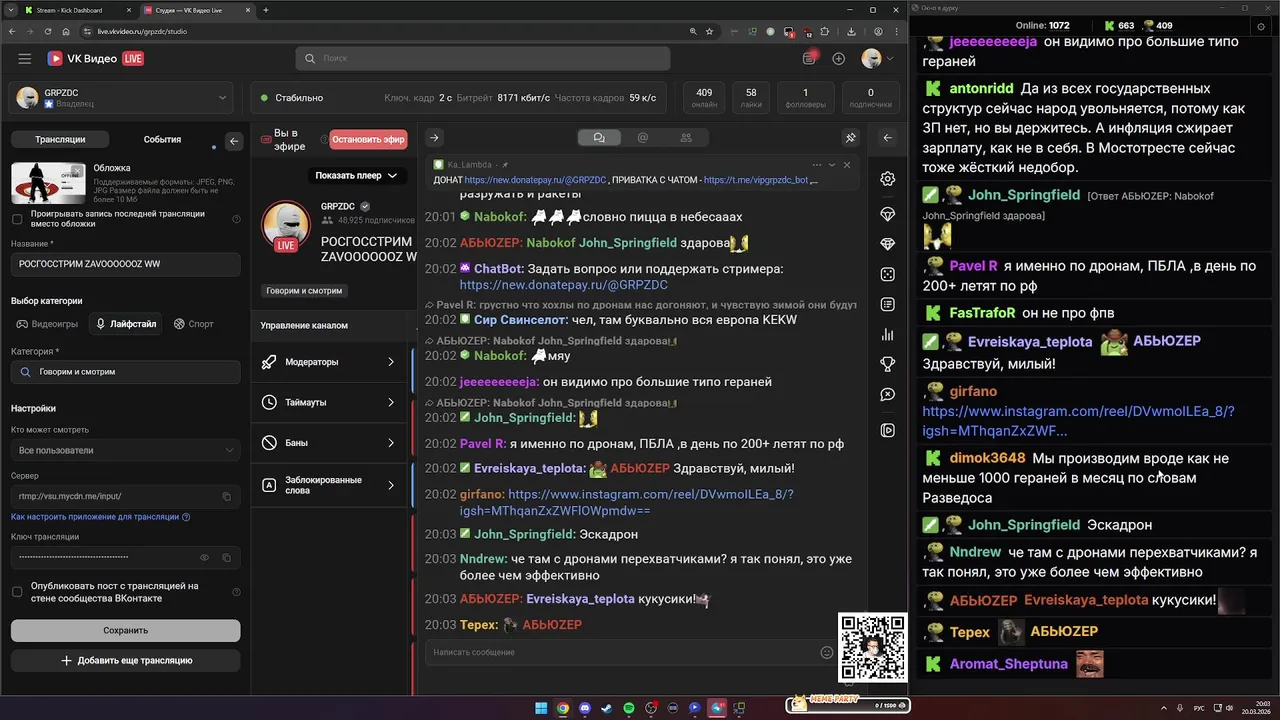The width and height of the screenshot is (1280, 720).
Task: Open Баны section
Action: [x=330, y=442]
